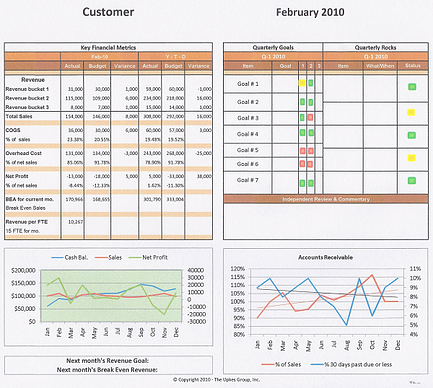The image size is (433, 388).
Task: Click the yellow status indicator for Goal # 1
Action: [x=302, y=83]
